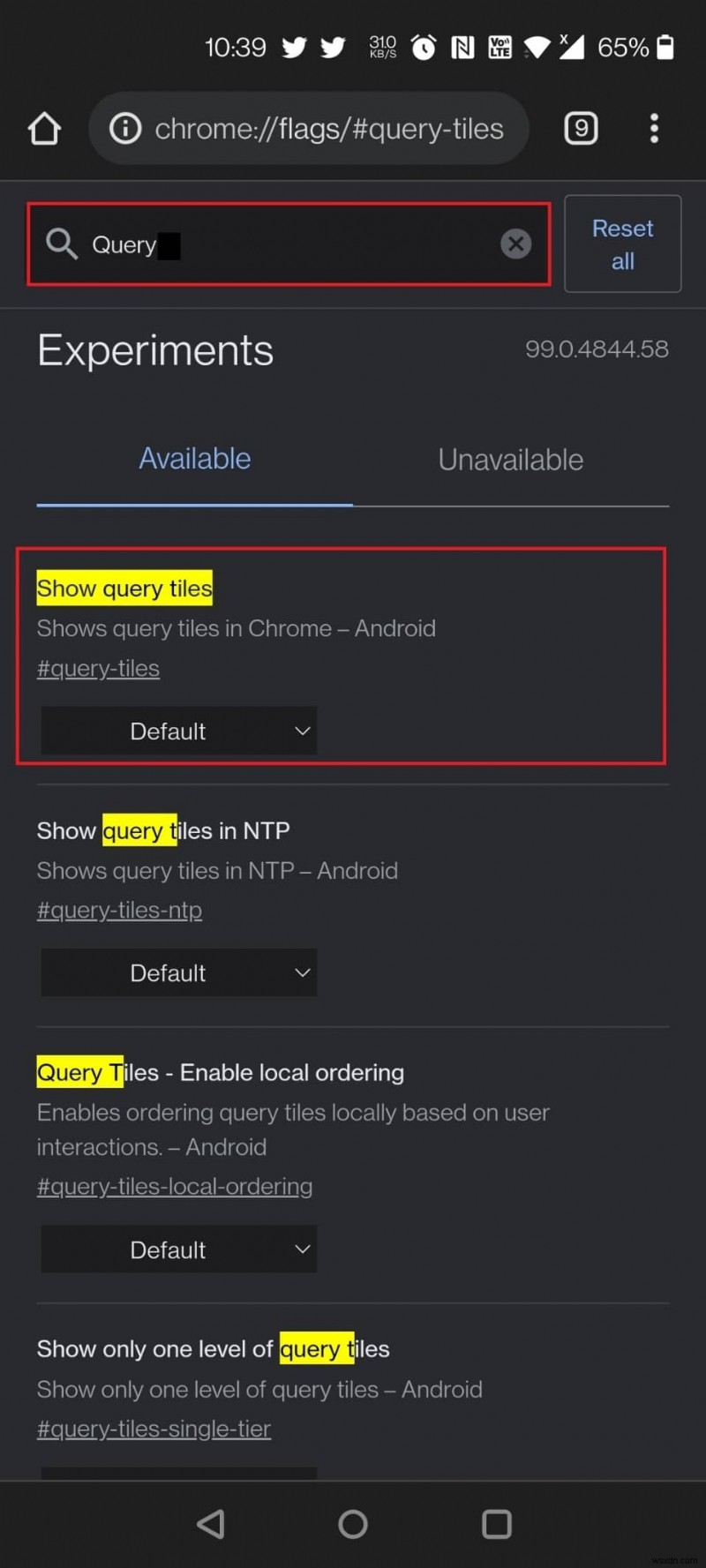Tap the #query-tiles-single-tier link

click(x=154, y=1429)
